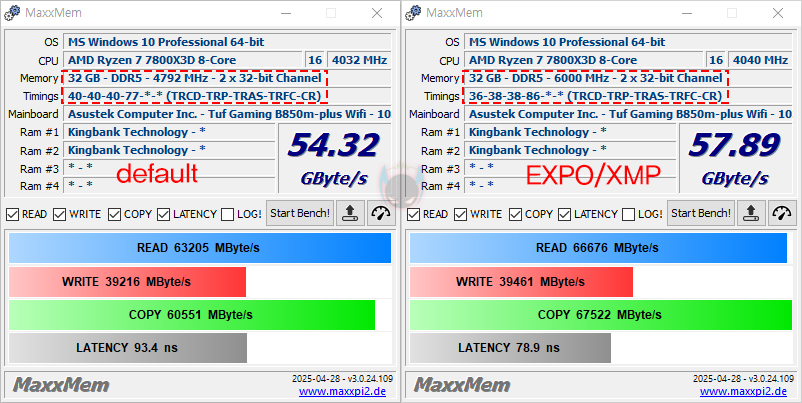This screenshot has width=802, height=403.
Task: Uncheck READ checkbox in right window
Action: click(413, 214)
